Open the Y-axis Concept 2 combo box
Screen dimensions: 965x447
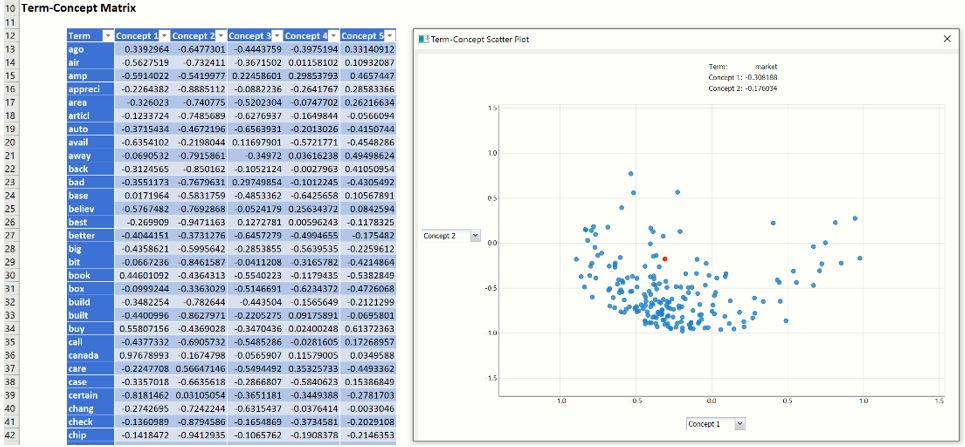click(x=474, y=236)
